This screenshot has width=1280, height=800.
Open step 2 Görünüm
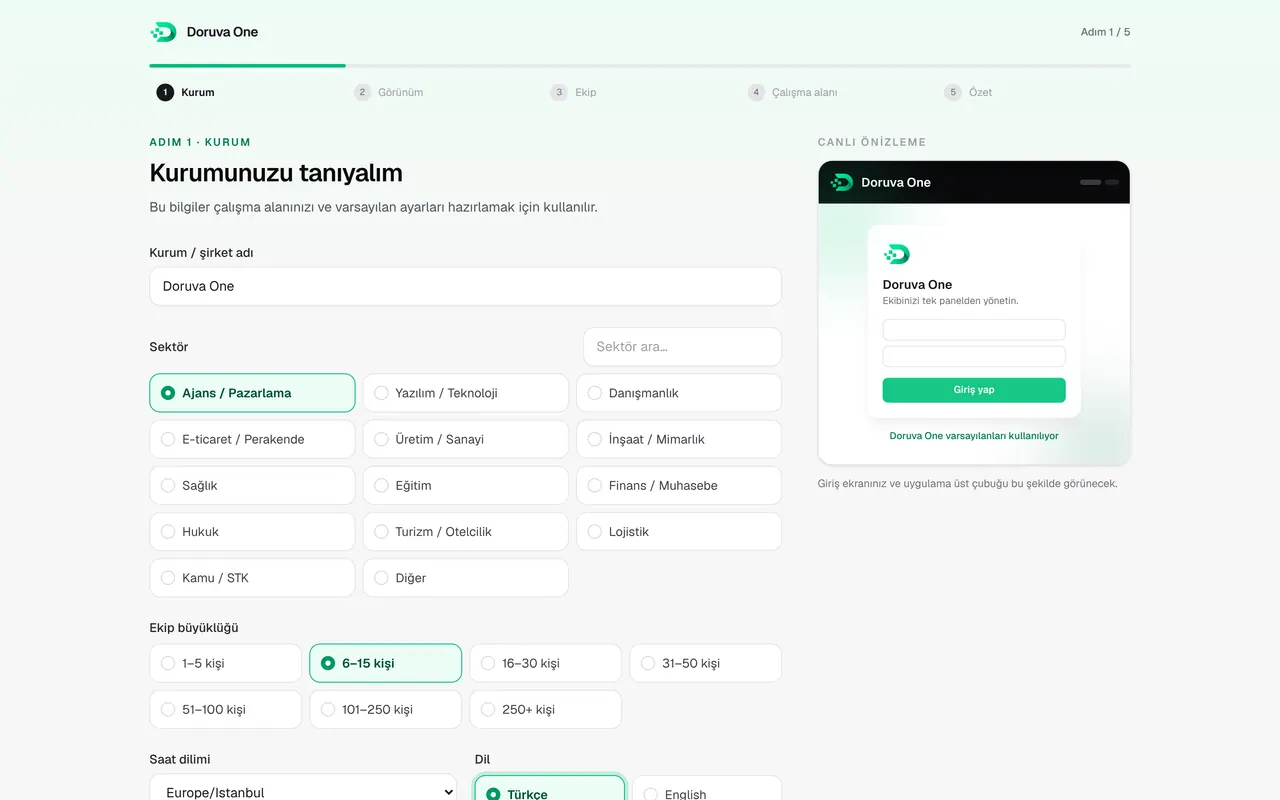[x=389, y=92]
